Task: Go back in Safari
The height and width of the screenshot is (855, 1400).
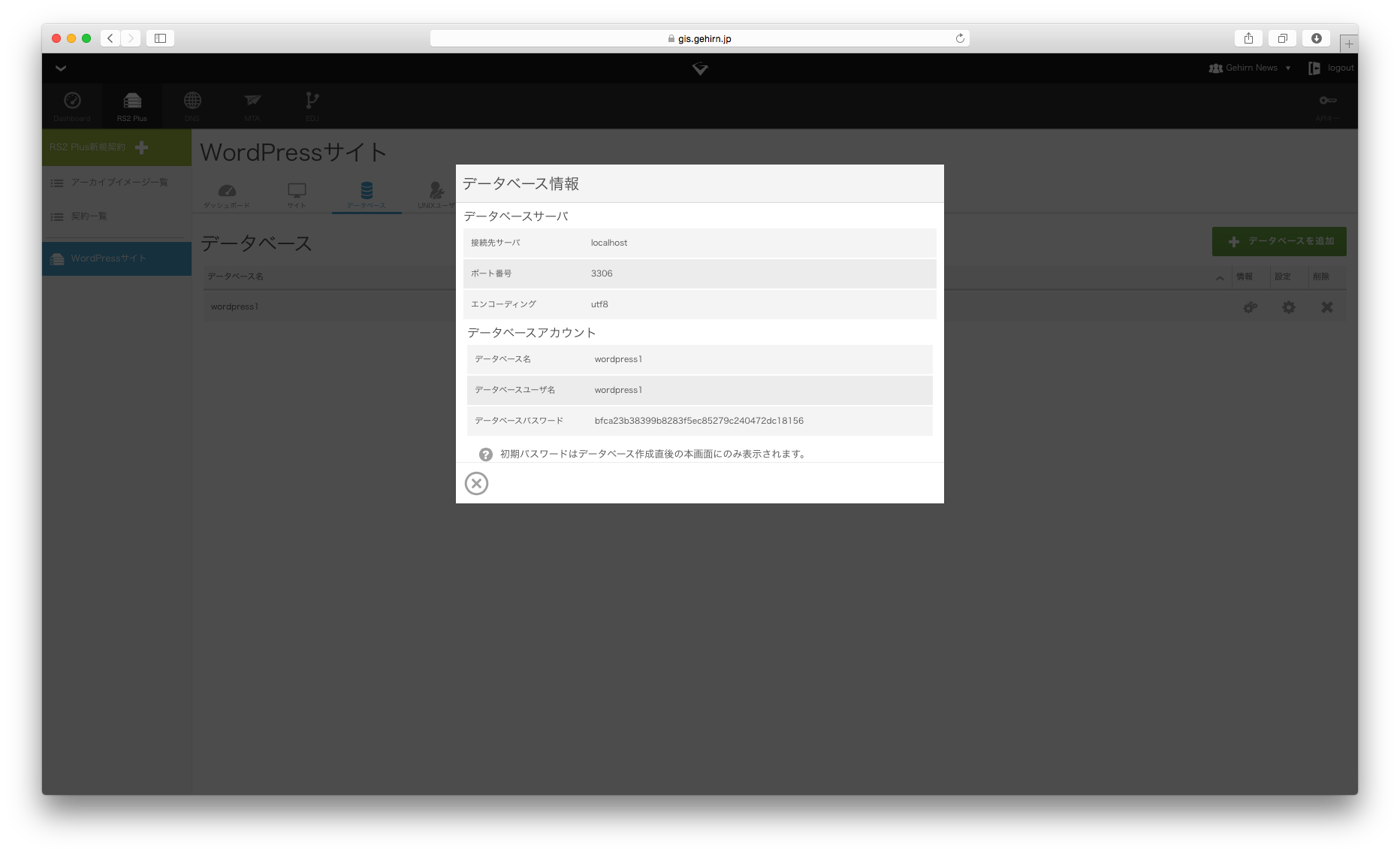Action: pyautogui.click(x=110, y=38)
